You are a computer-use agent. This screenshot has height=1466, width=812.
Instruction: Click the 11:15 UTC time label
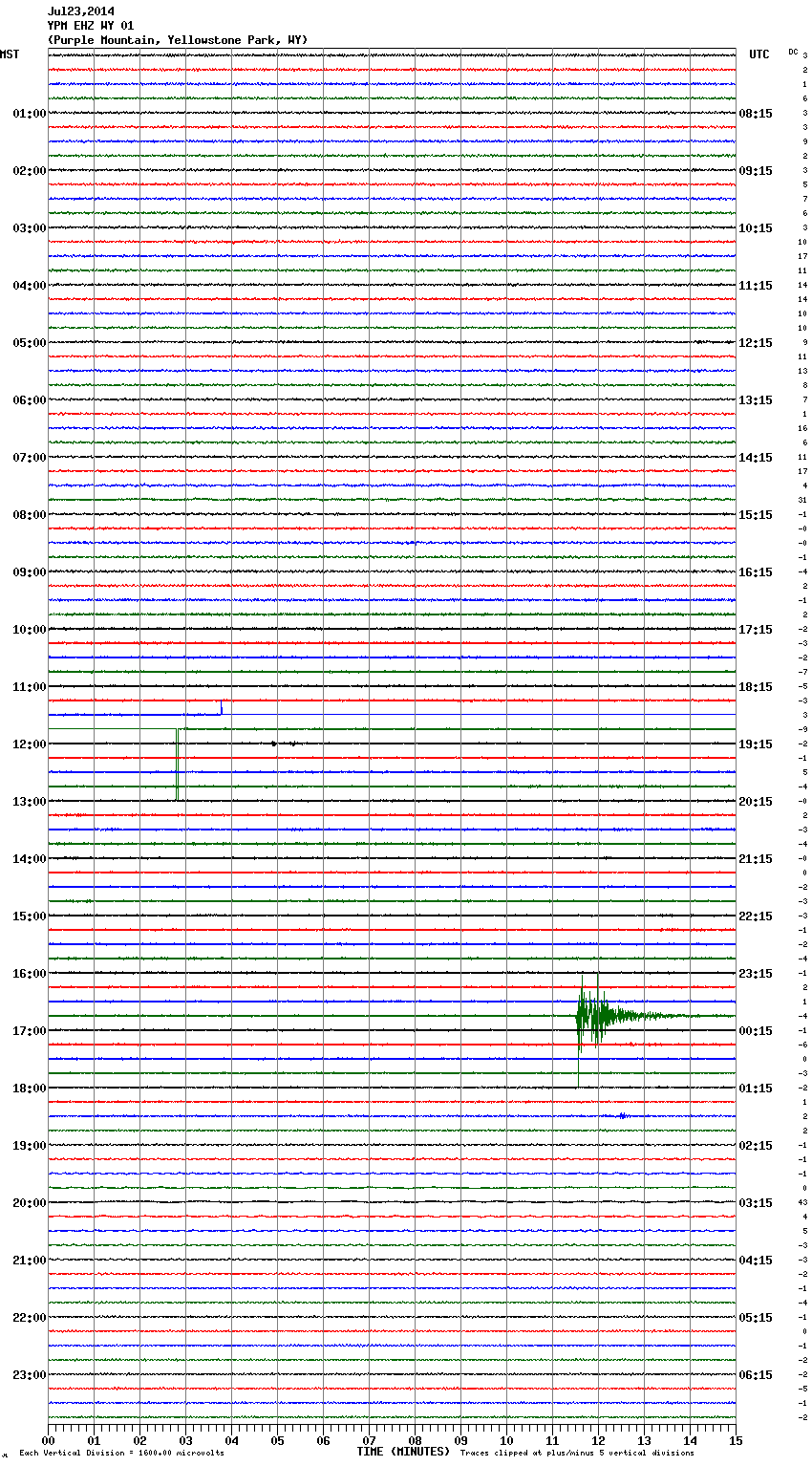(756, 286)
